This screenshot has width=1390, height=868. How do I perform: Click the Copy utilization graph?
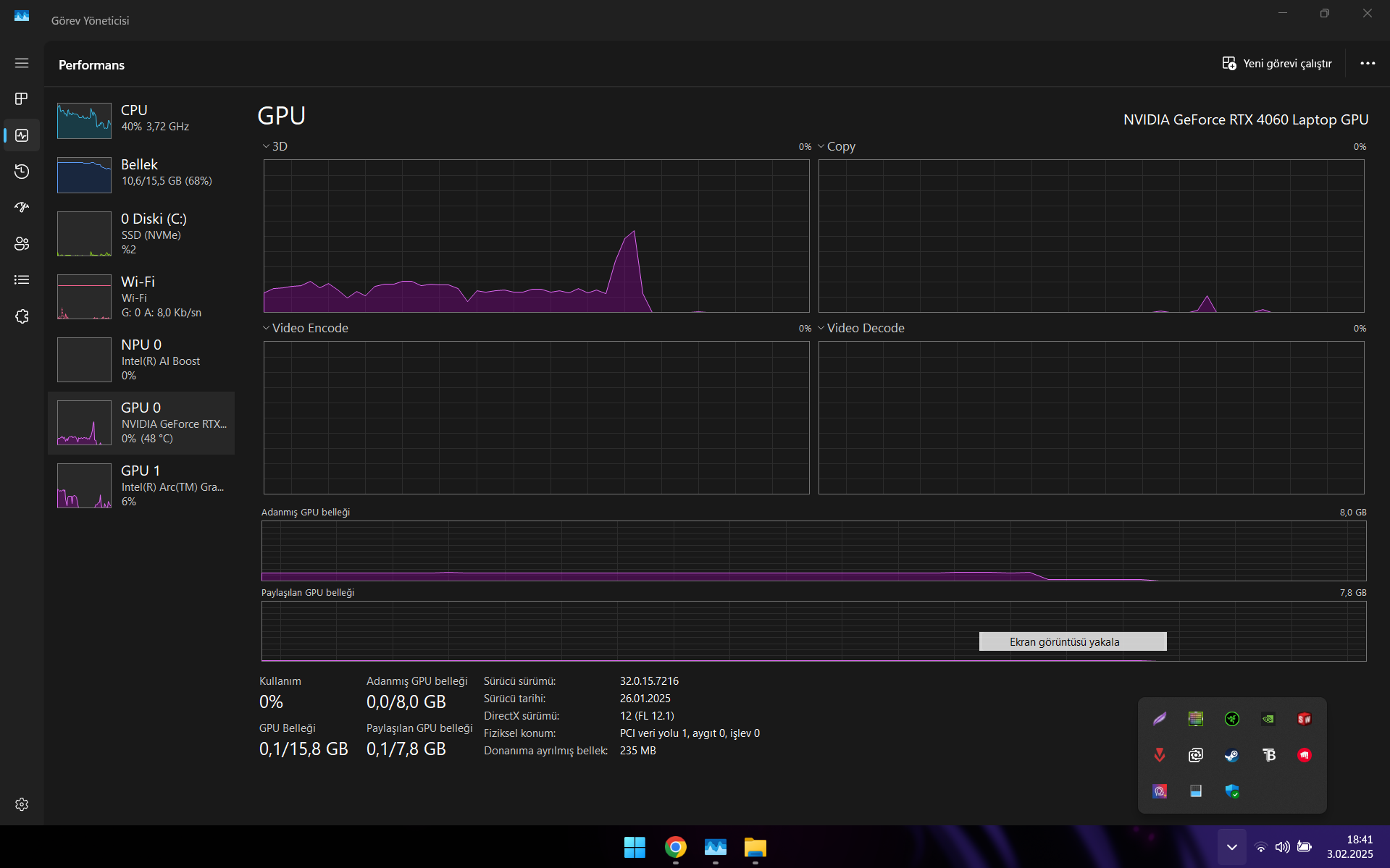[1092, 236]
